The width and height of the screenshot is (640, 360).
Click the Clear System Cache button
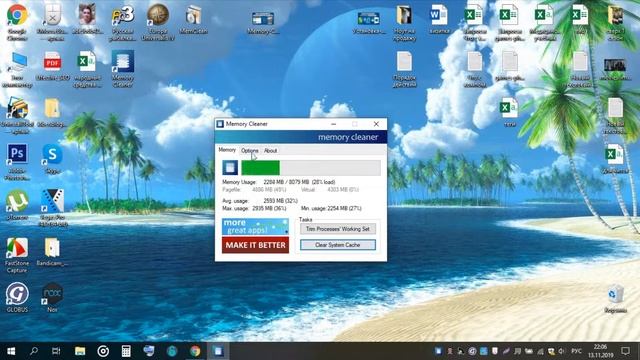pyautogui.click(x=338, y=245)
